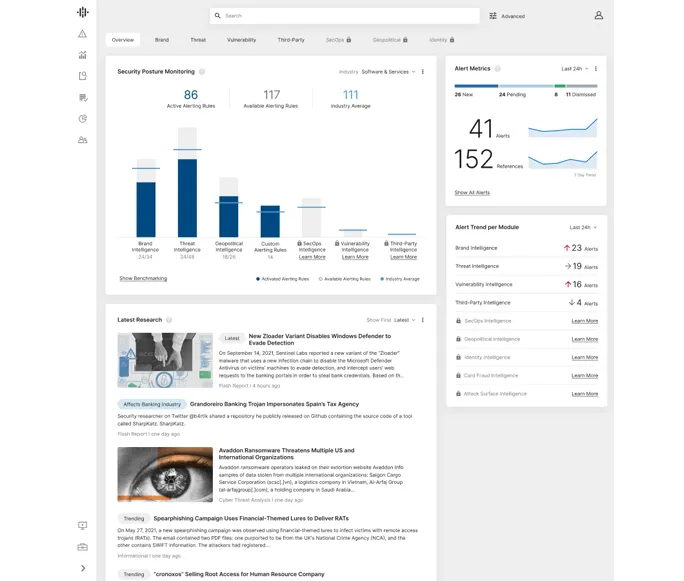Click info icon beside Latest Research
Viewport: 684px width, 581px height.
tap(169, 320)
